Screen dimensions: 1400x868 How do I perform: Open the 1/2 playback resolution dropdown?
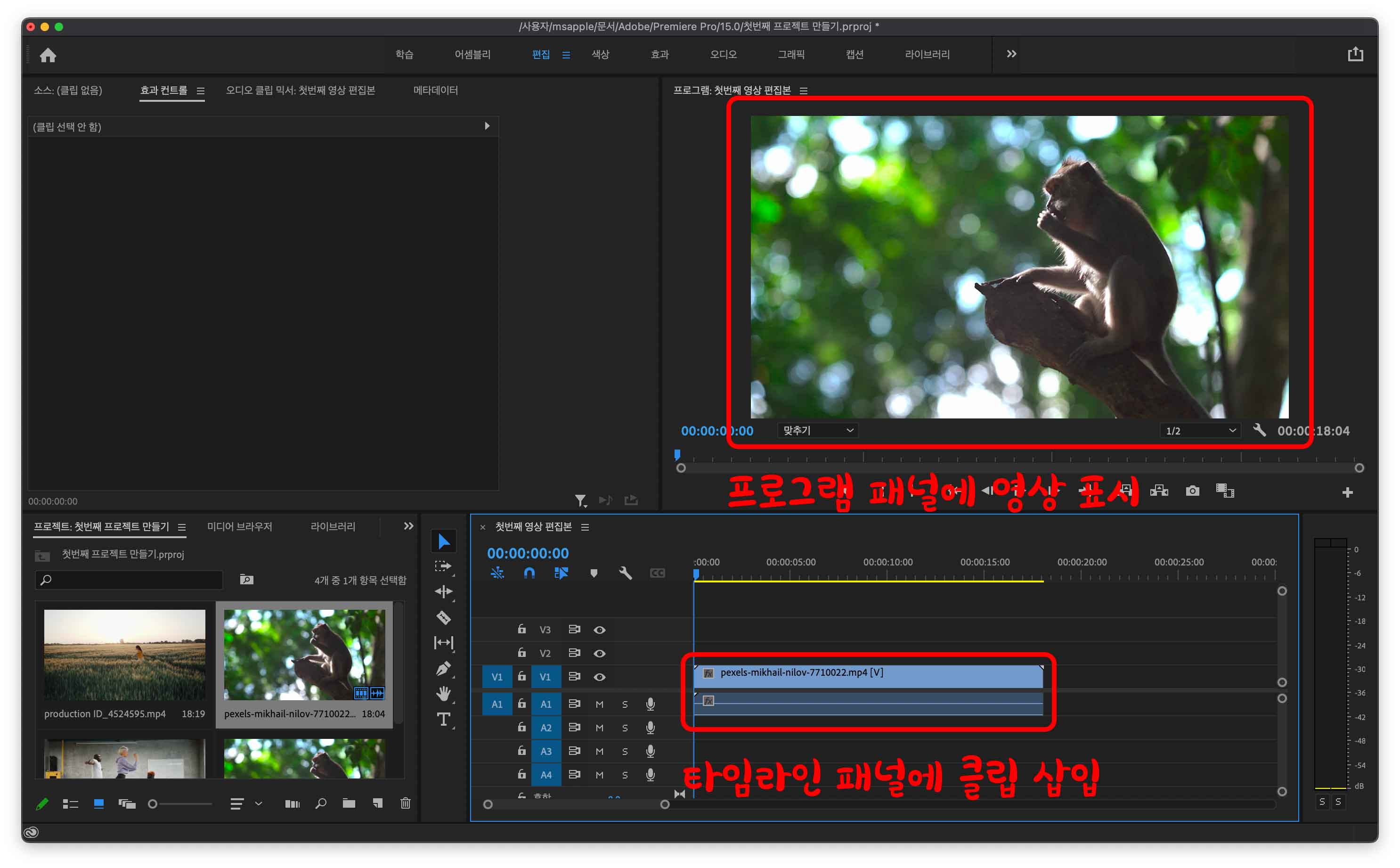pyautogui.click(x=1200, y=431)
